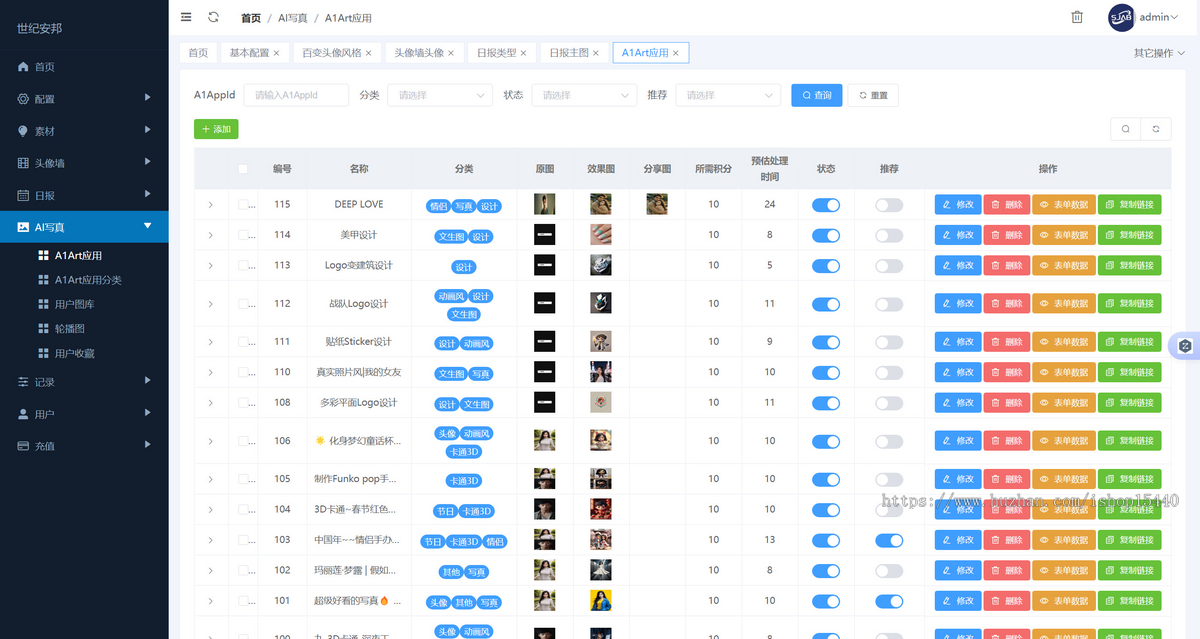Close the 头像墙头像 tab

click(x=450, y=53)
